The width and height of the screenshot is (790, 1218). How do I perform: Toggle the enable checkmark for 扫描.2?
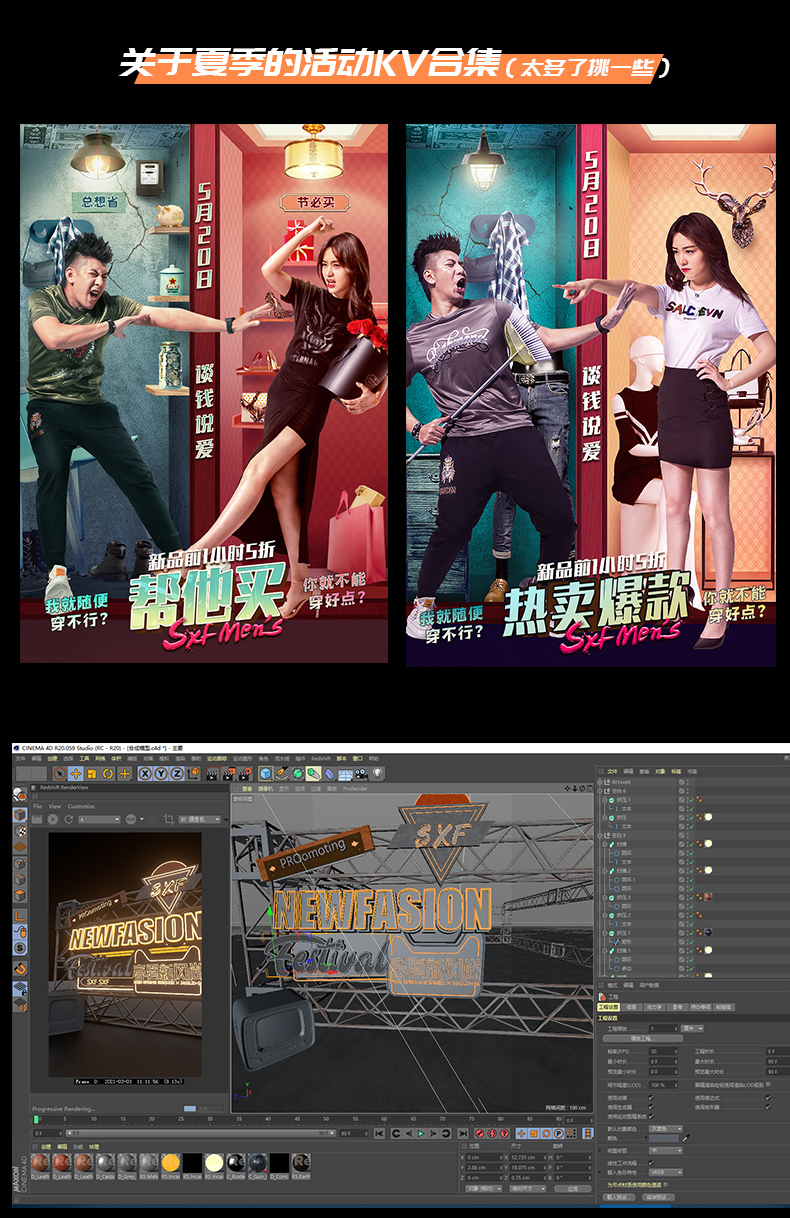pyautogui.click(x=692, y=871)
